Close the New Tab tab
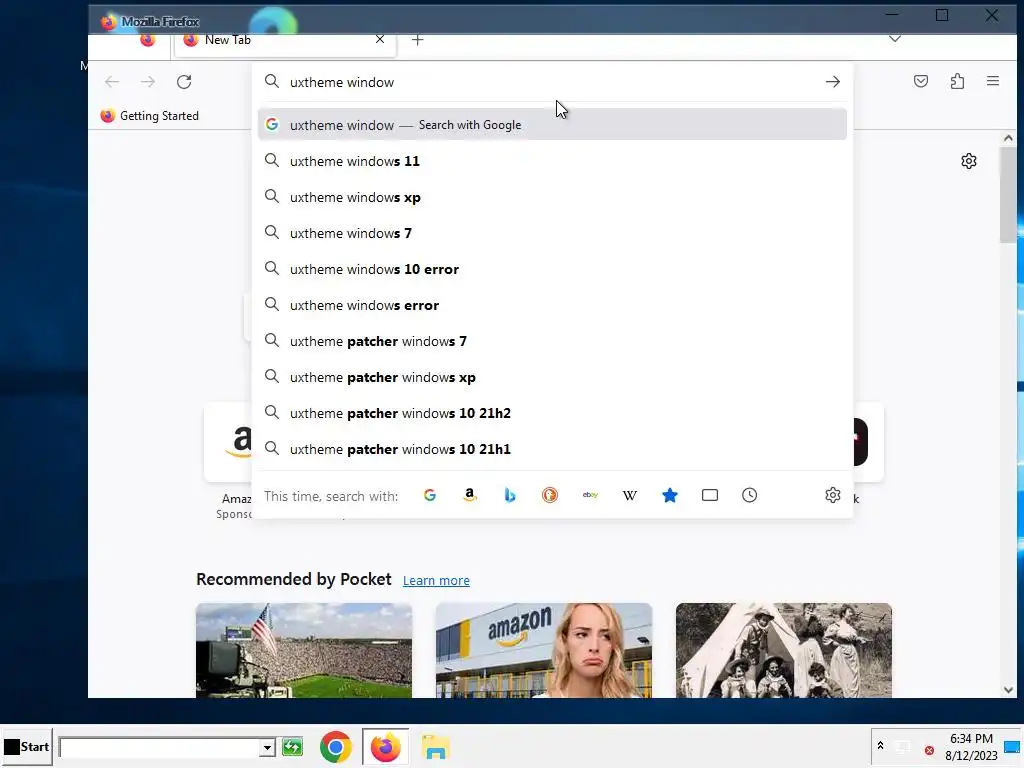 (380, 39)
